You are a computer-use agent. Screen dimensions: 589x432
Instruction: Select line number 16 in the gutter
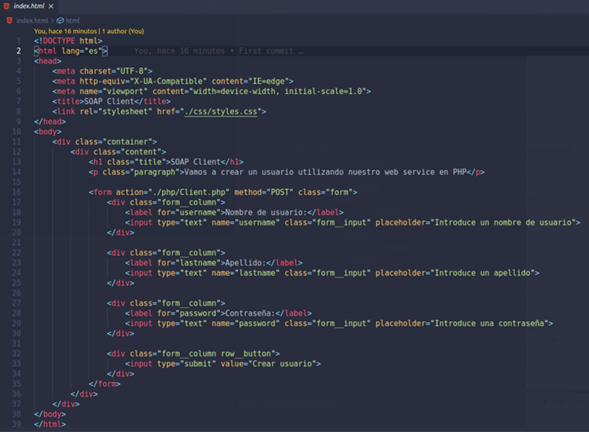click(17, 192)
